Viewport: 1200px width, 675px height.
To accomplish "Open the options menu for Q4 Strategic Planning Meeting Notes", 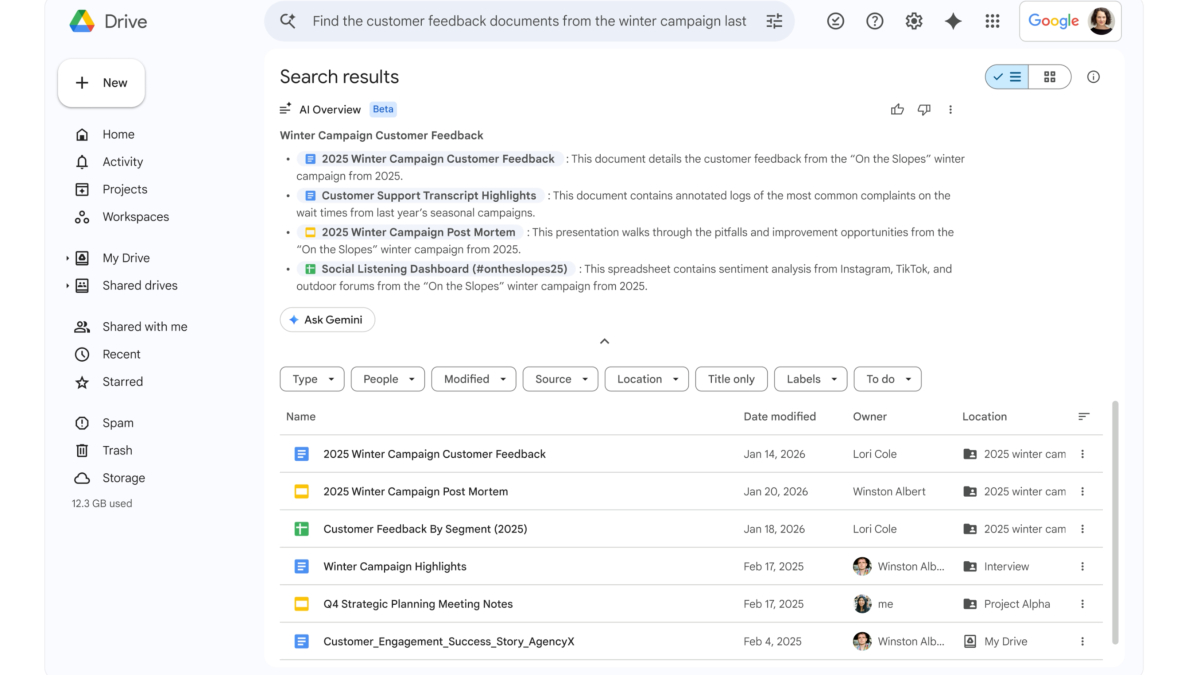I will point(1082,604).
